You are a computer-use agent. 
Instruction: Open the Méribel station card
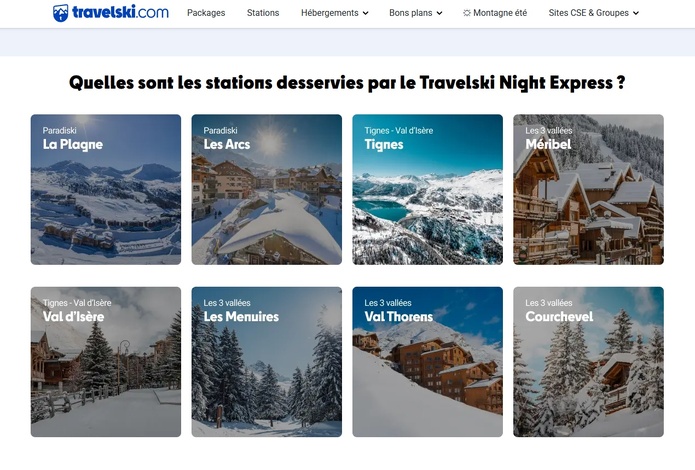[589, 189]
